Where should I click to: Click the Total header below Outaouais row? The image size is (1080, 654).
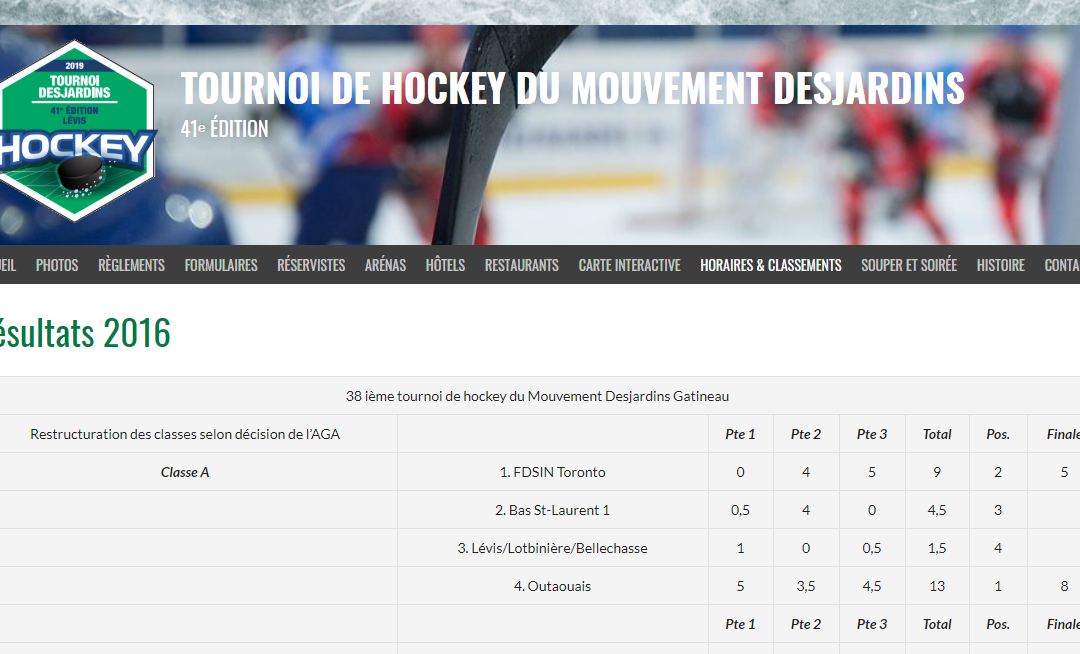(937, 624)
